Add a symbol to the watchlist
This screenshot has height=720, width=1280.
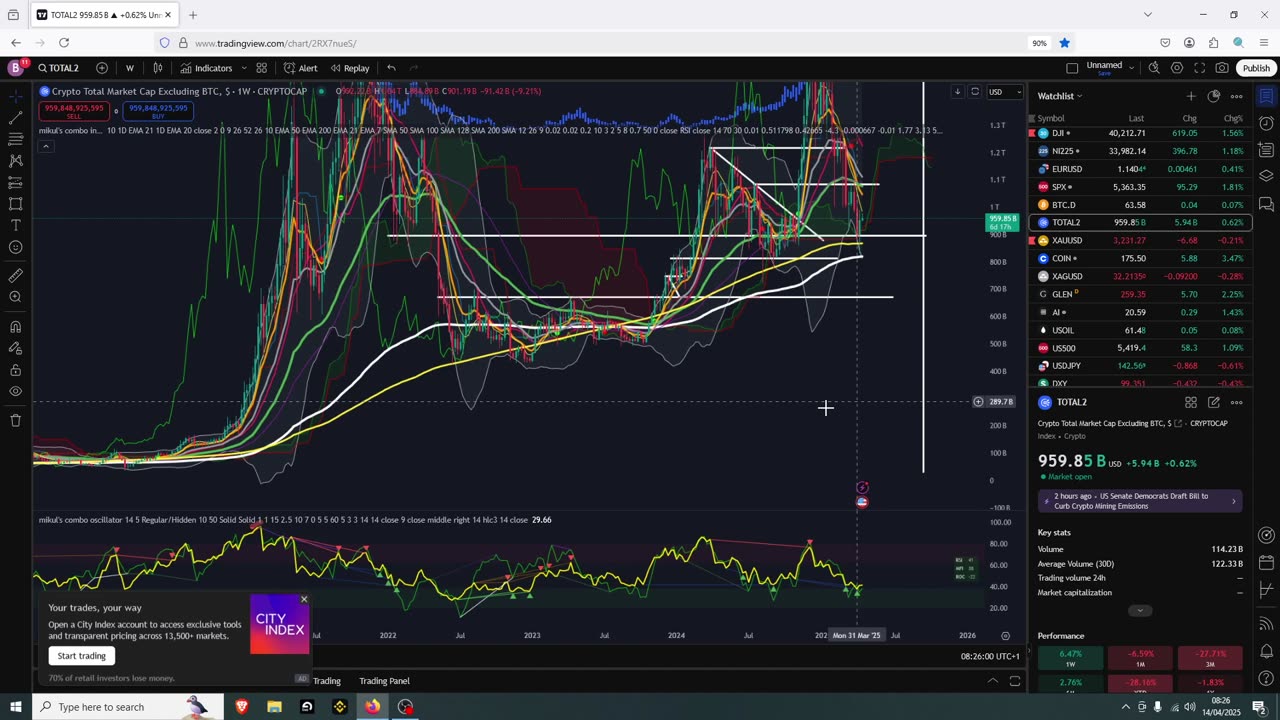click(1191, 96)
